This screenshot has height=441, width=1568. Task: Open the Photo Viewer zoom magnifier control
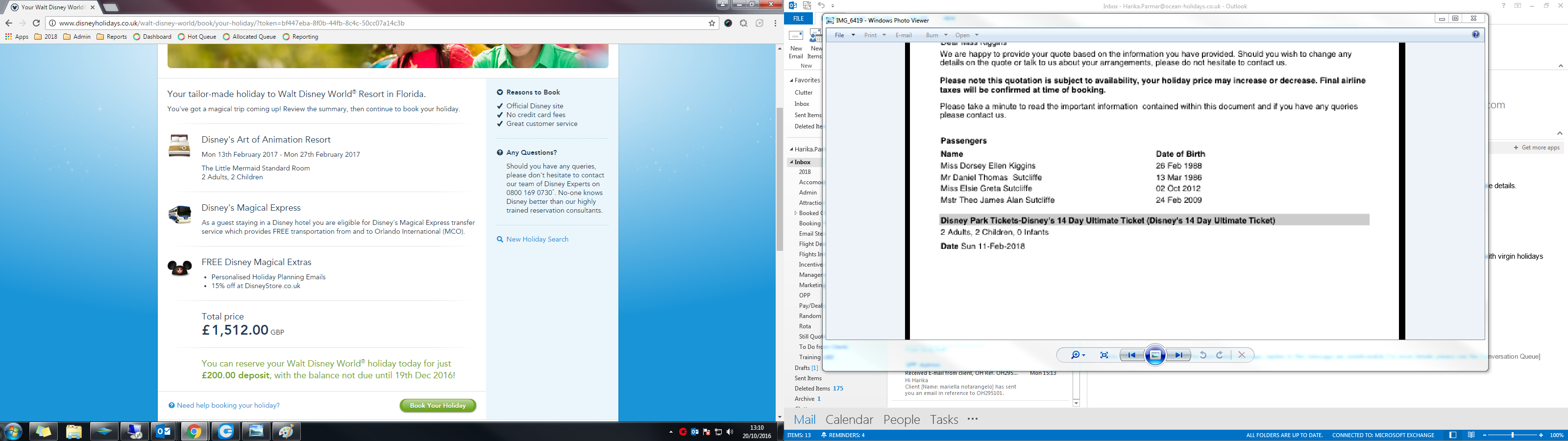click(1078, 355)
